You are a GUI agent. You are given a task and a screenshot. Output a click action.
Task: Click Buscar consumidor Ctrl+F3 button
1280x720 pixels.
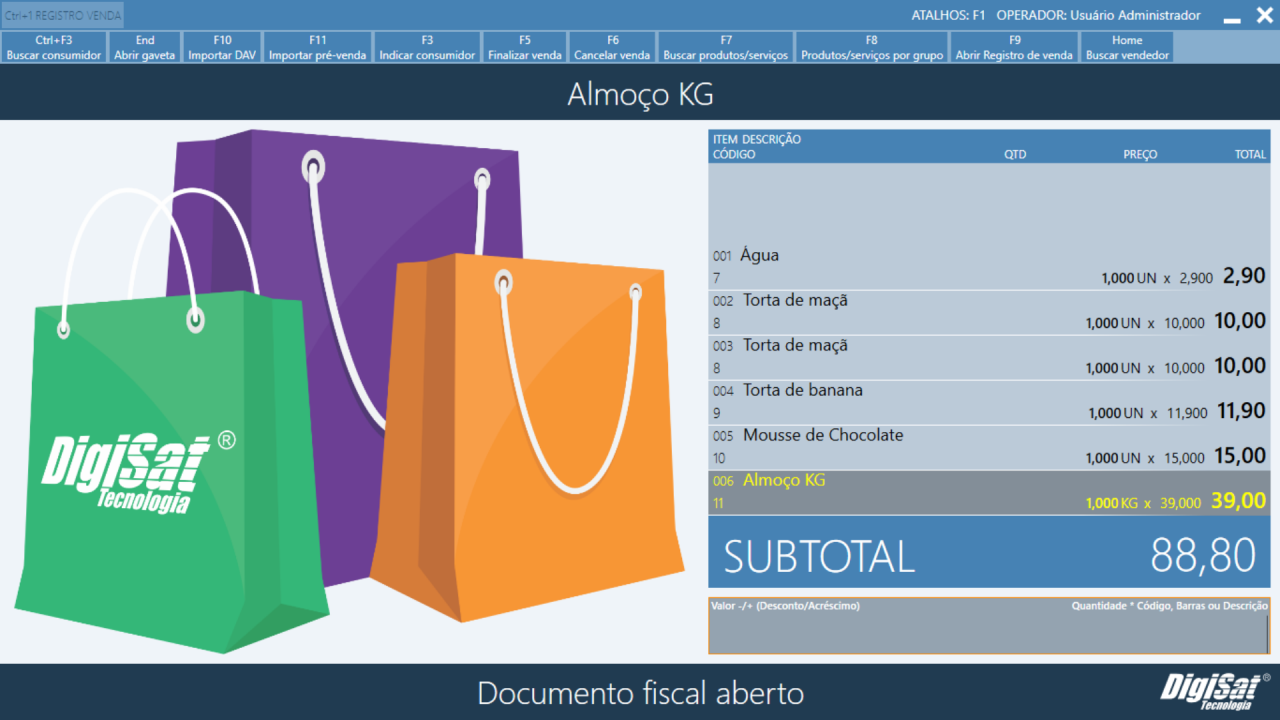(x=54, y=48)
